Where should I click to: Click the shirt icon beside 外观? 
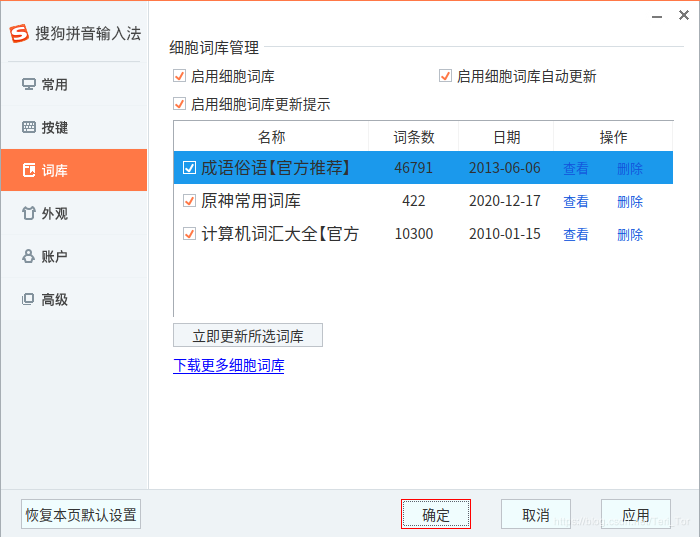click(29, 213)
